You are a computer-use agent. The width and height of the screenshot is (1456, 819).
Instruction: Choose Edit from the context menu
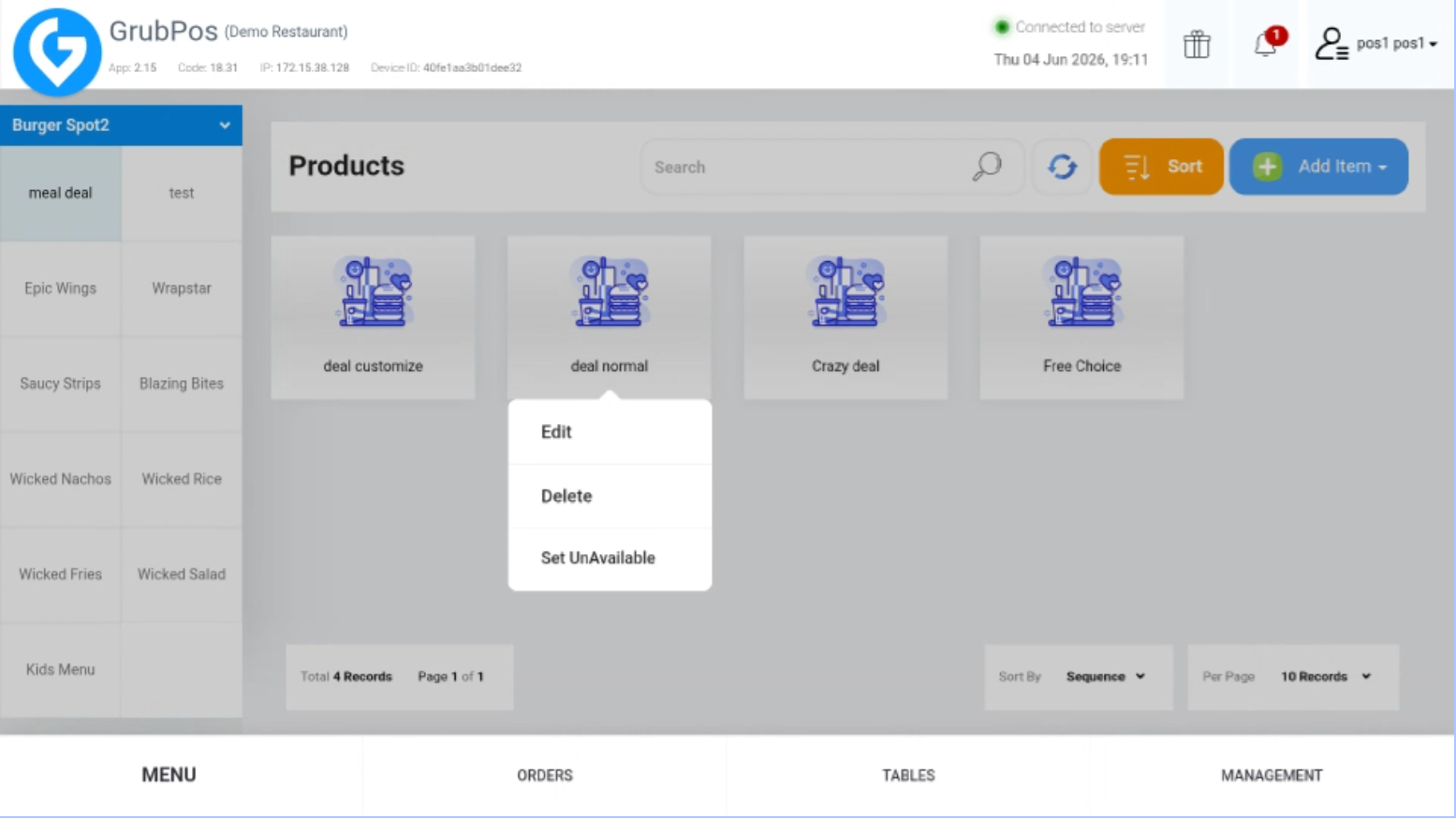coord(610,432)
